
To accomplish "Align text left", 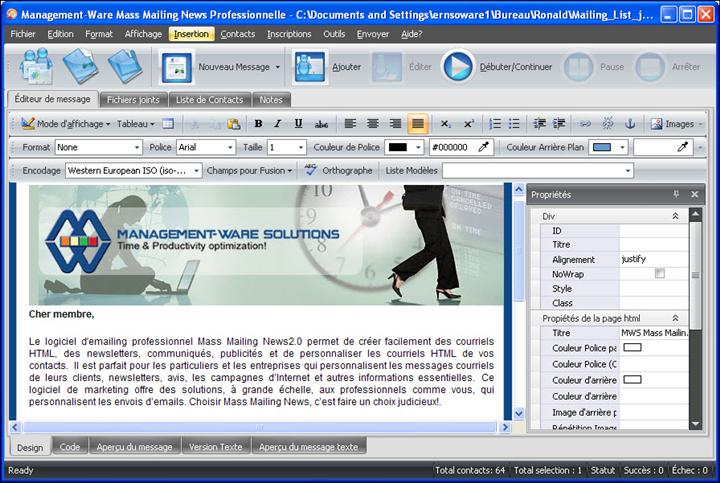I will click(x=350, y=124).
